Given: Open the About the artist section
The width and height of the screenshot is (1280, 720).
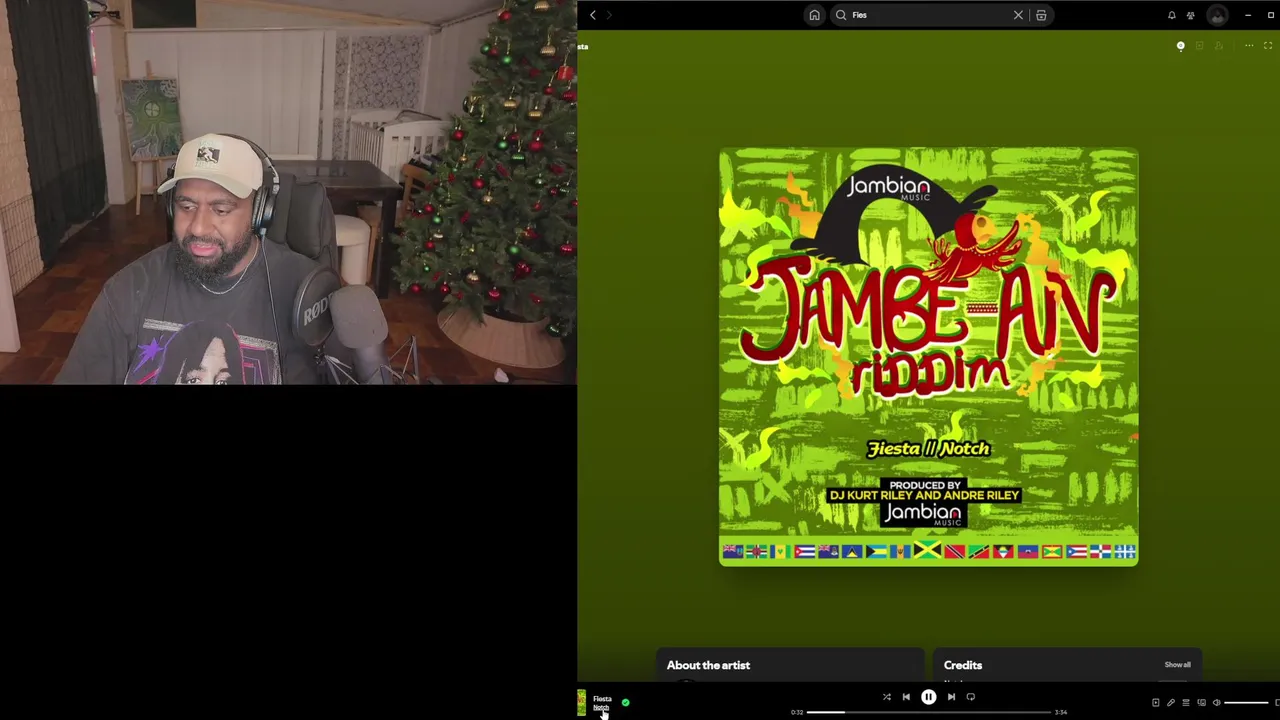Looking at the screenshot, I should click(708, 665).
